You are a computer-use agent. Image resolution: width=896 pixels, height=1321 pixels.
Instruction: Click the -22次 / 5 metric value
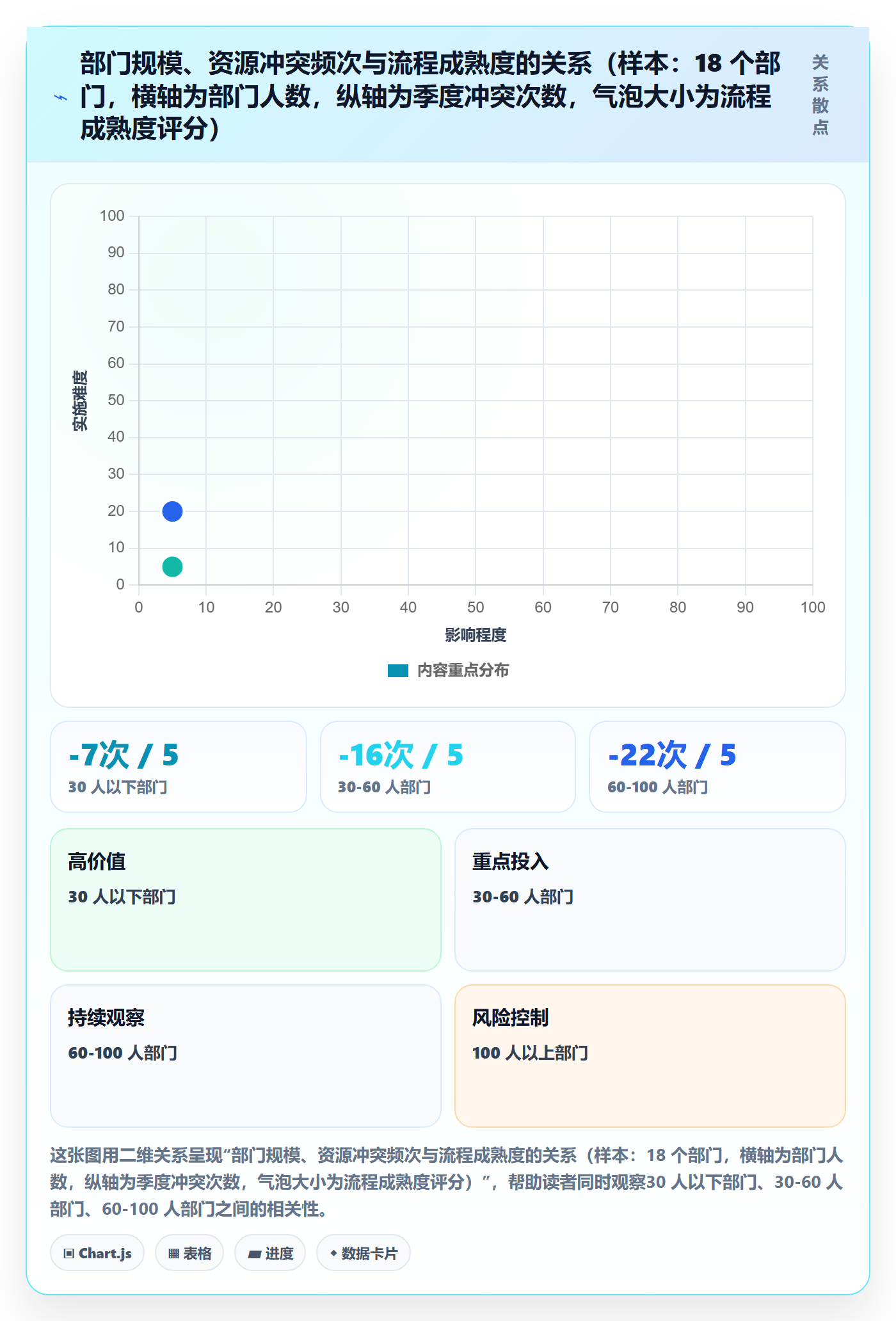(672, 755)
